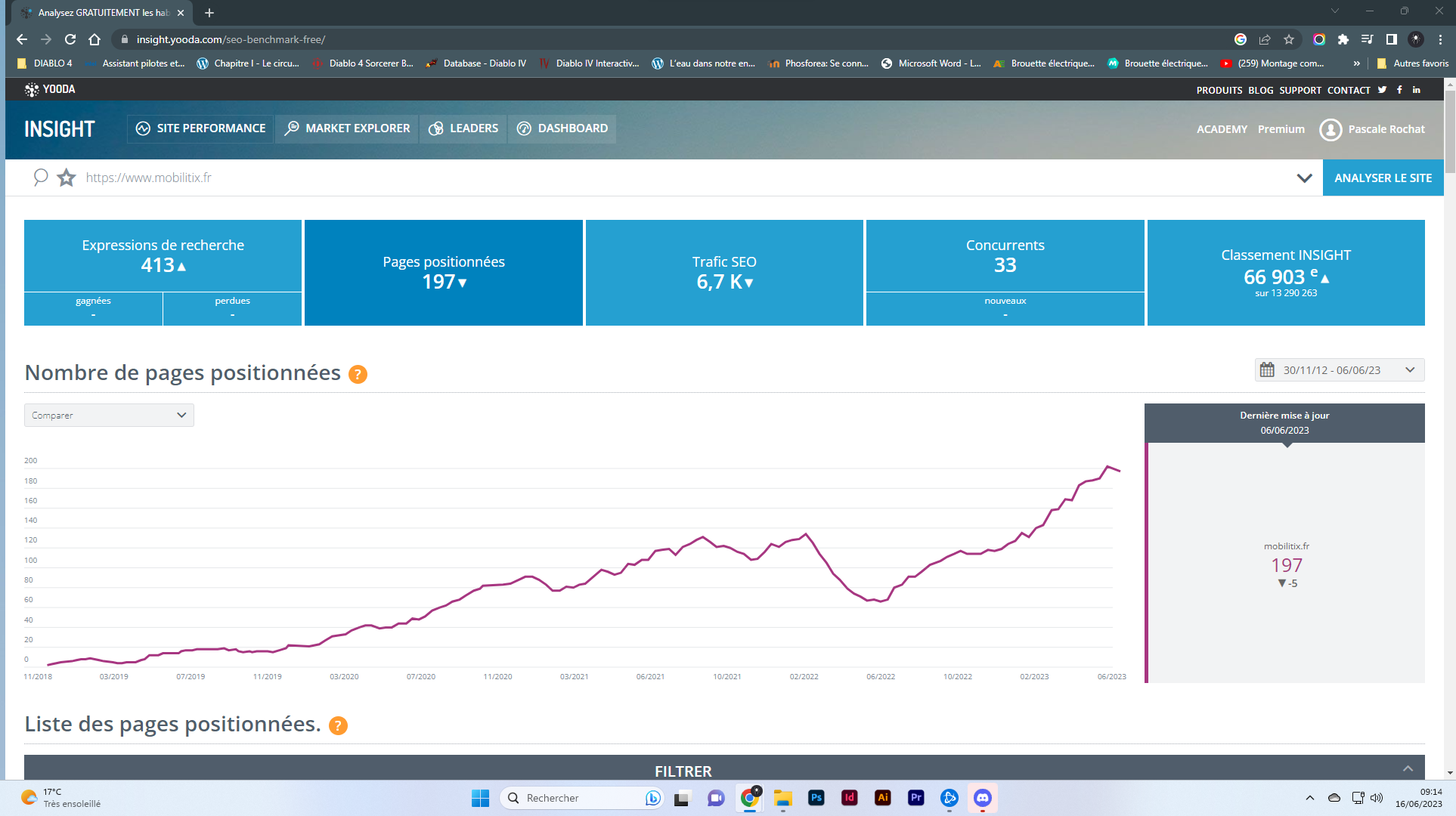Click the Pascale Rochat user avatar icon

(x=1331, y=129)
